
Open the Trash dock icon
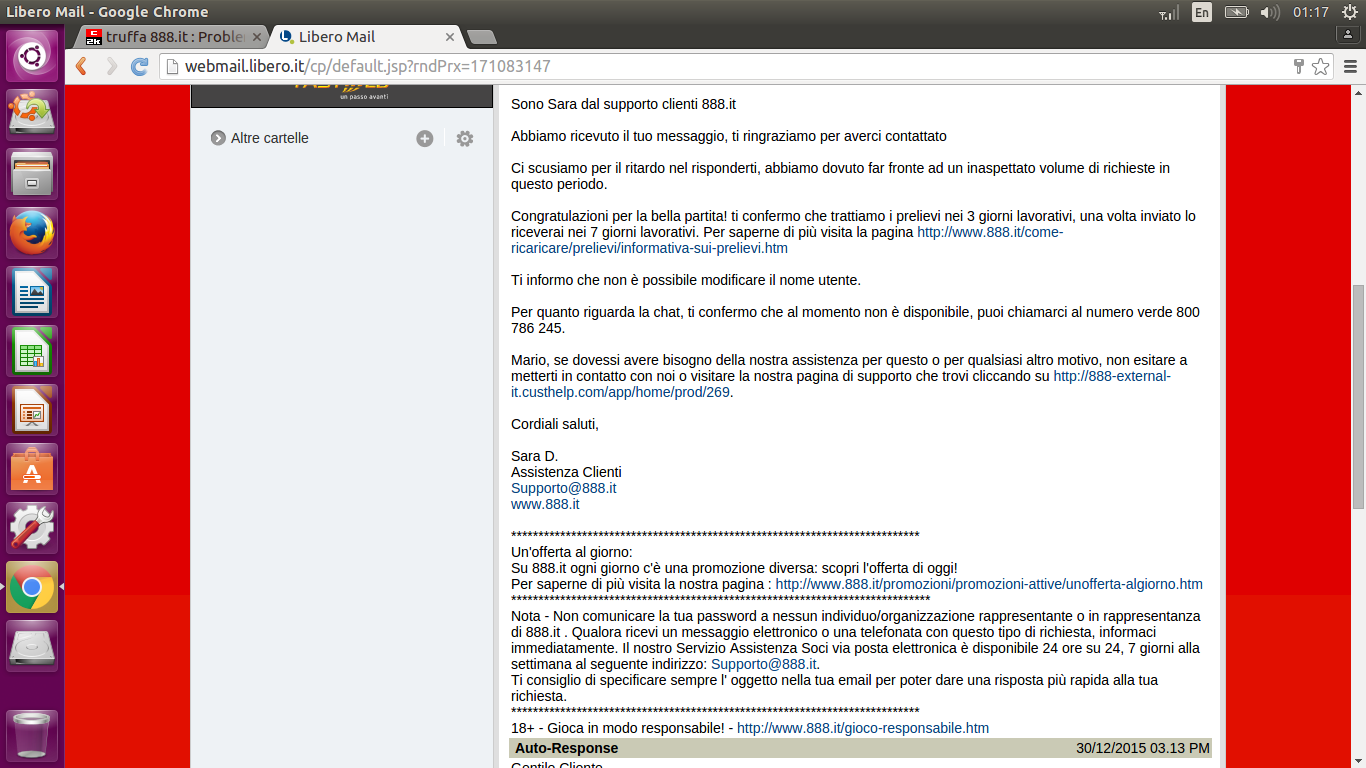[x=33, y=734]
